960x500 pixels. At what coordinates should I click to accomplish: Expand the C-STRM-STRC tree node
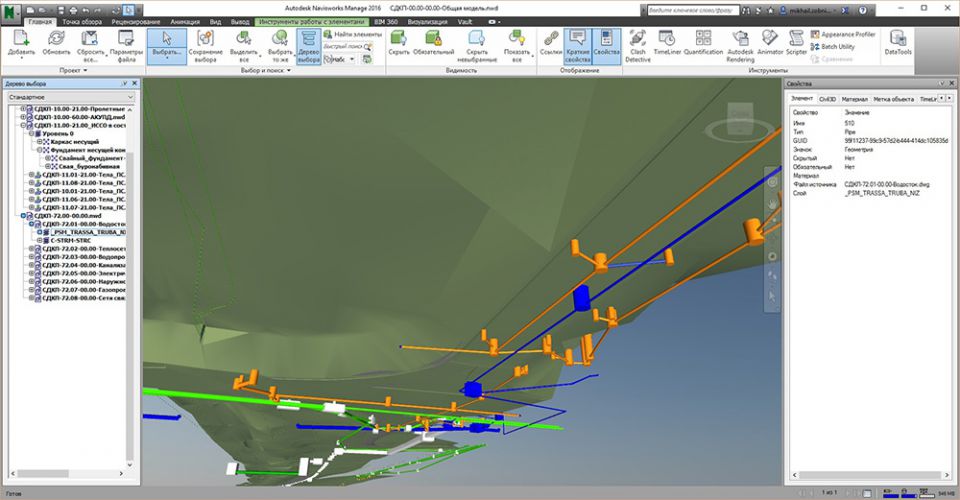click(40, 241)
